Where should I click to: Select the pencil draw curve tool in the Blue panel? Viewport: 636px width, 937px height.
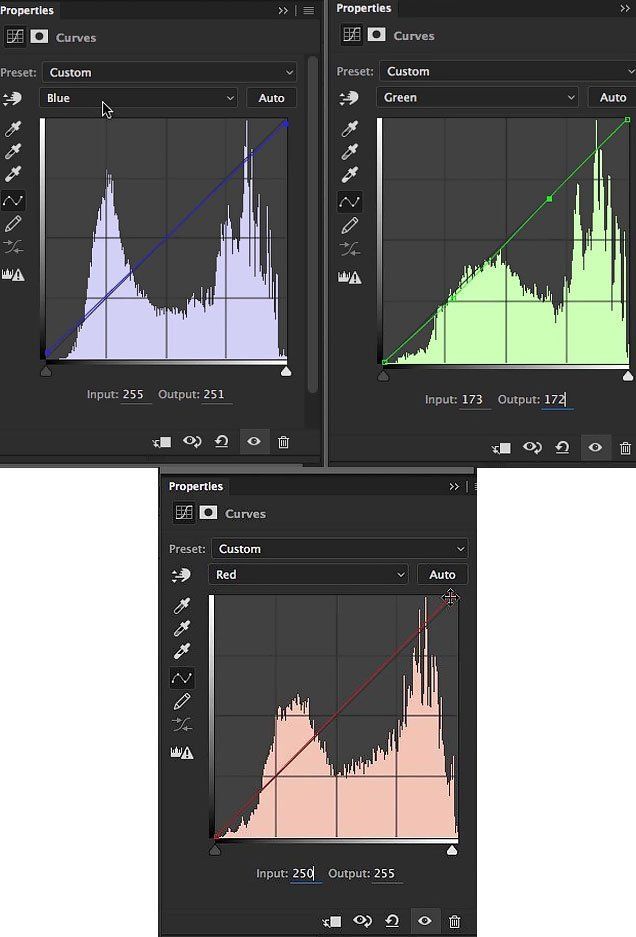point(13,224)
